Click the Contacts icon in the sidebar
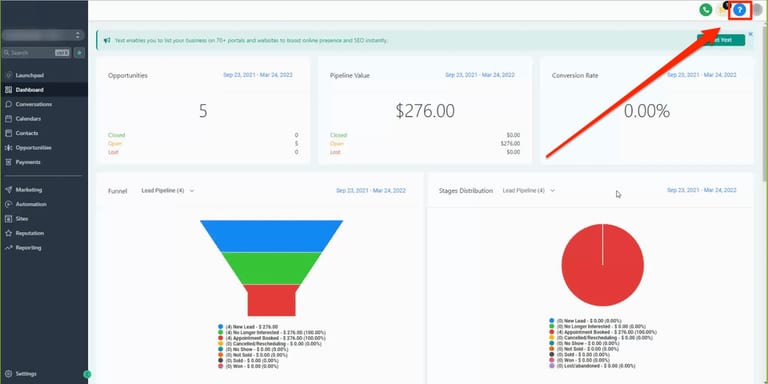Viewport: 768px width, 384px height. [8, 133]
